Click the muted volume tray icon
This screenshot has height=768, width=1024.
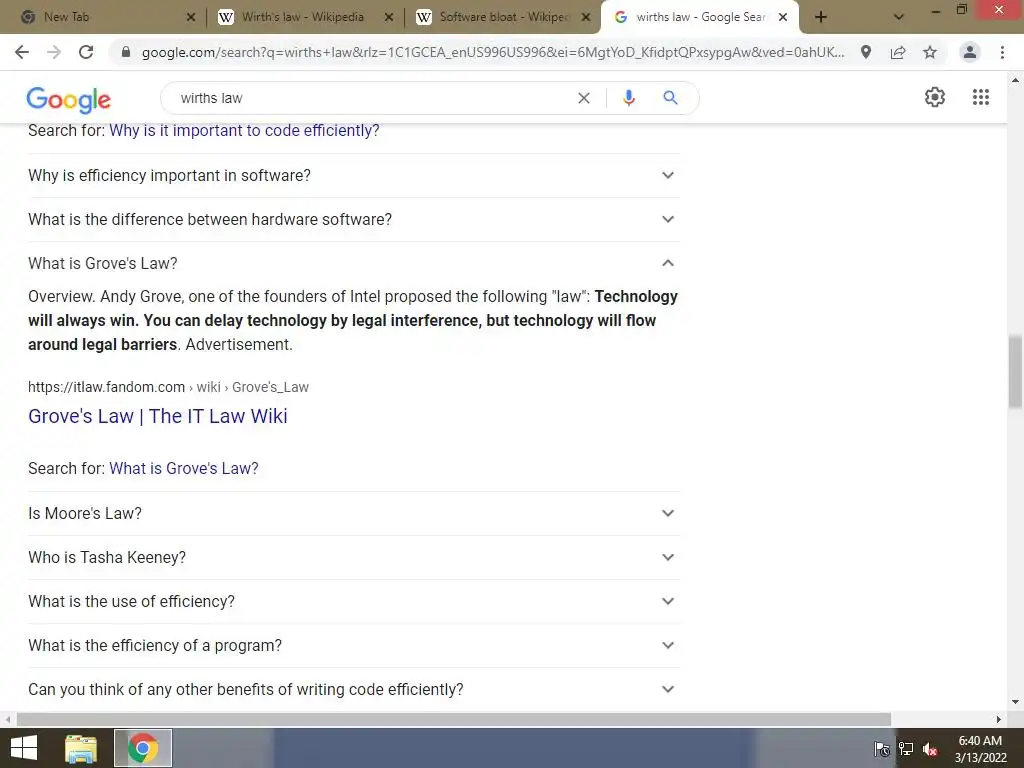pos(930,749)
